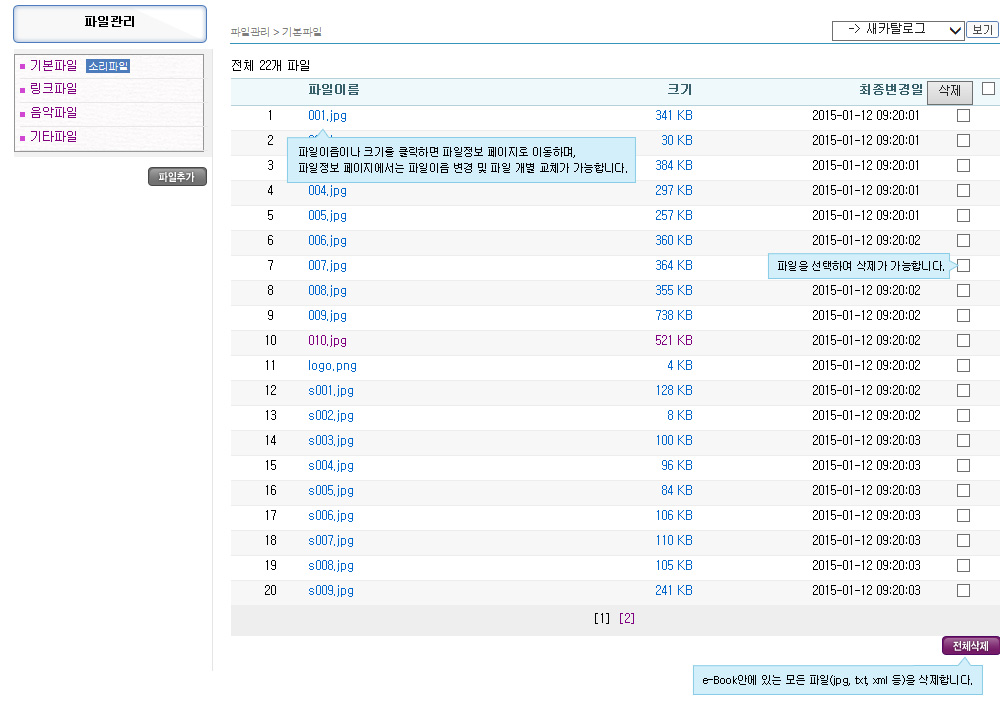Click the 보기 button
Image resolution: width=1000 pixels, height=708 pixels.
click(x=982, y=30)
